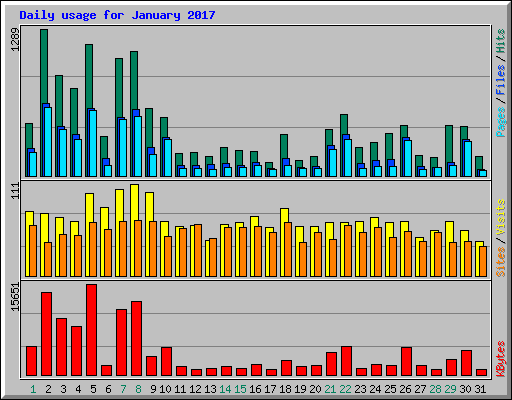Image resolution: width=512 pixels, height=400 pixels.
Task: Select the 15651 KBytes axis value
Action: click(x=15, y=297)
